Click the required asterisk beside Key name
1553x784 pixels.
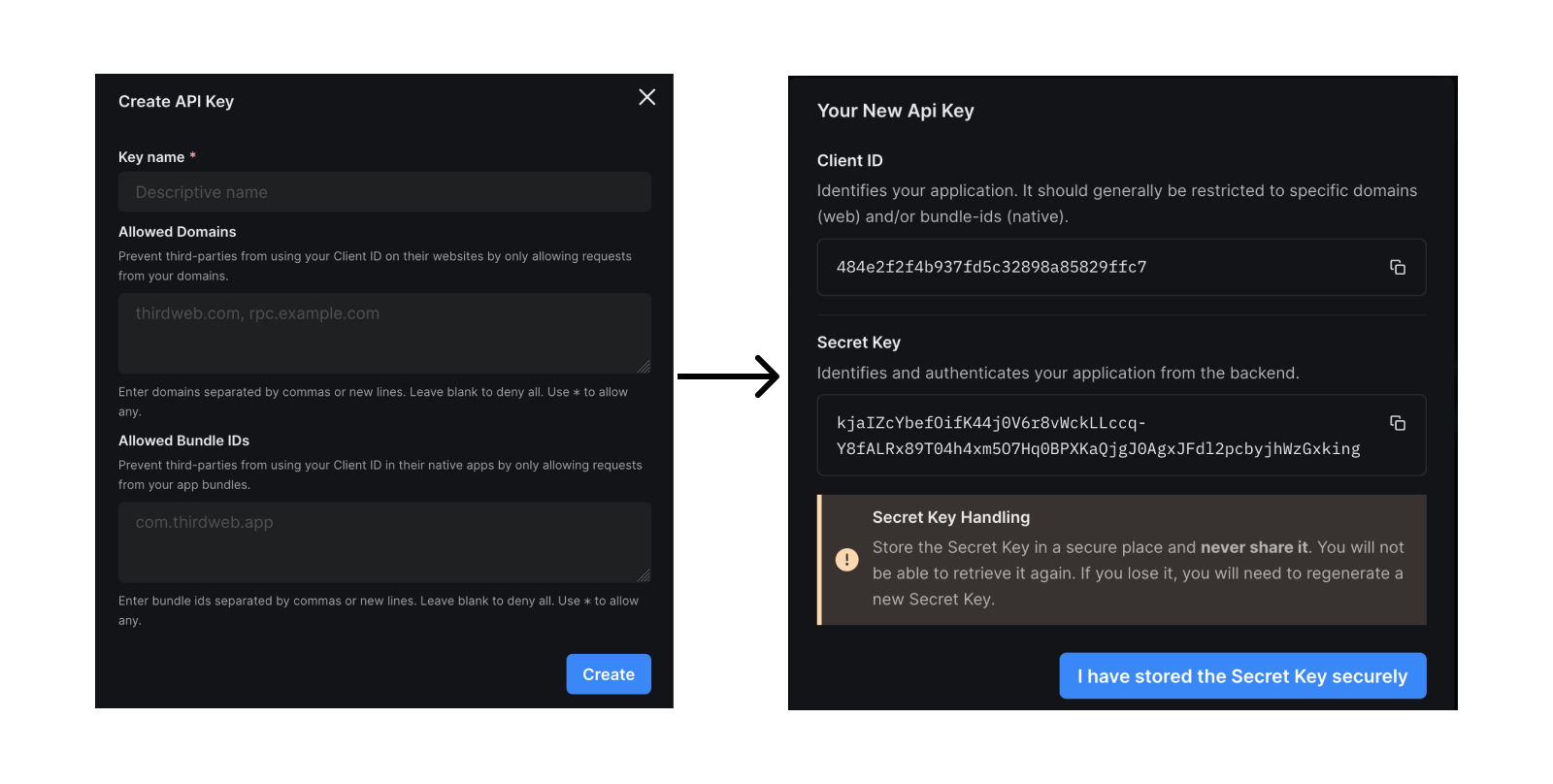(192, 155)
